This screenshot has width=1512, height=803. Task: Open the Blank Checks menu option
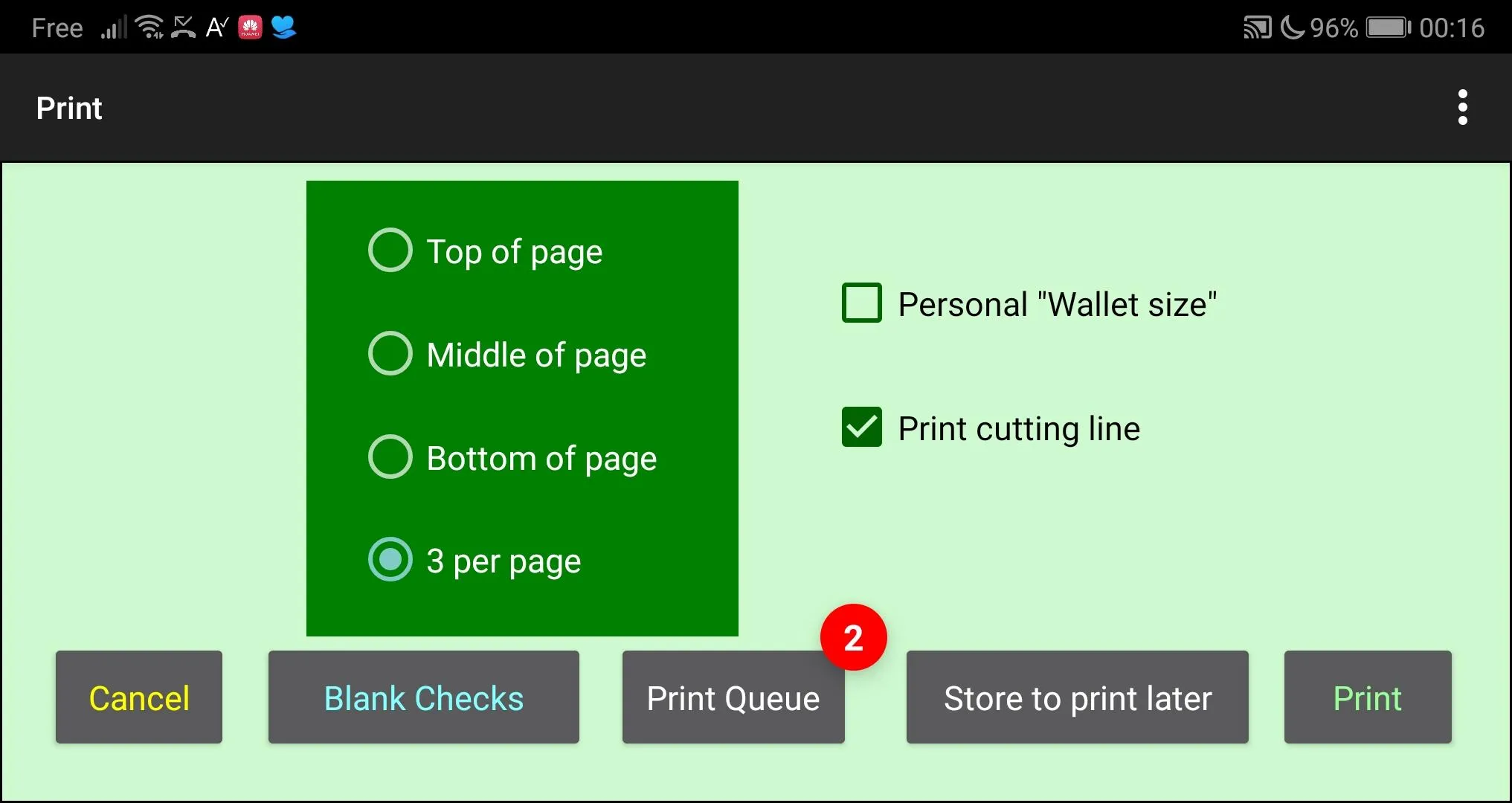[x=423, y=697]
